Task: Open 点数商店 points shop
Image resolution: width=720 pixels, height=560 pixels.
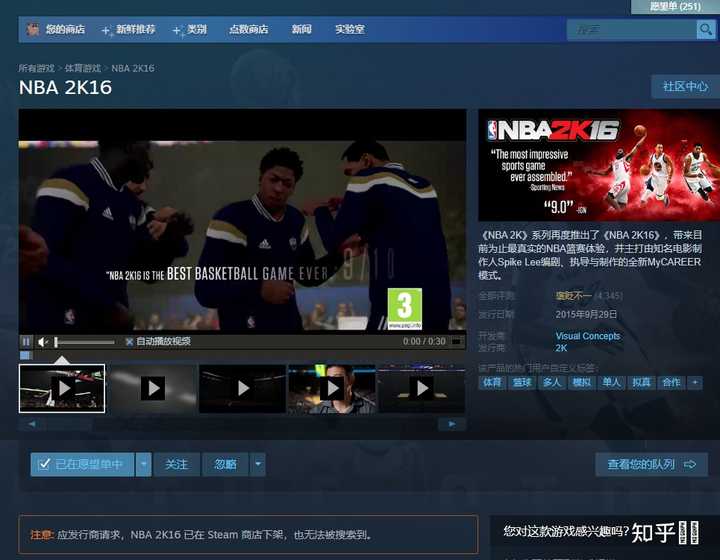Action: pyautogui.click(x=248, y=30)
